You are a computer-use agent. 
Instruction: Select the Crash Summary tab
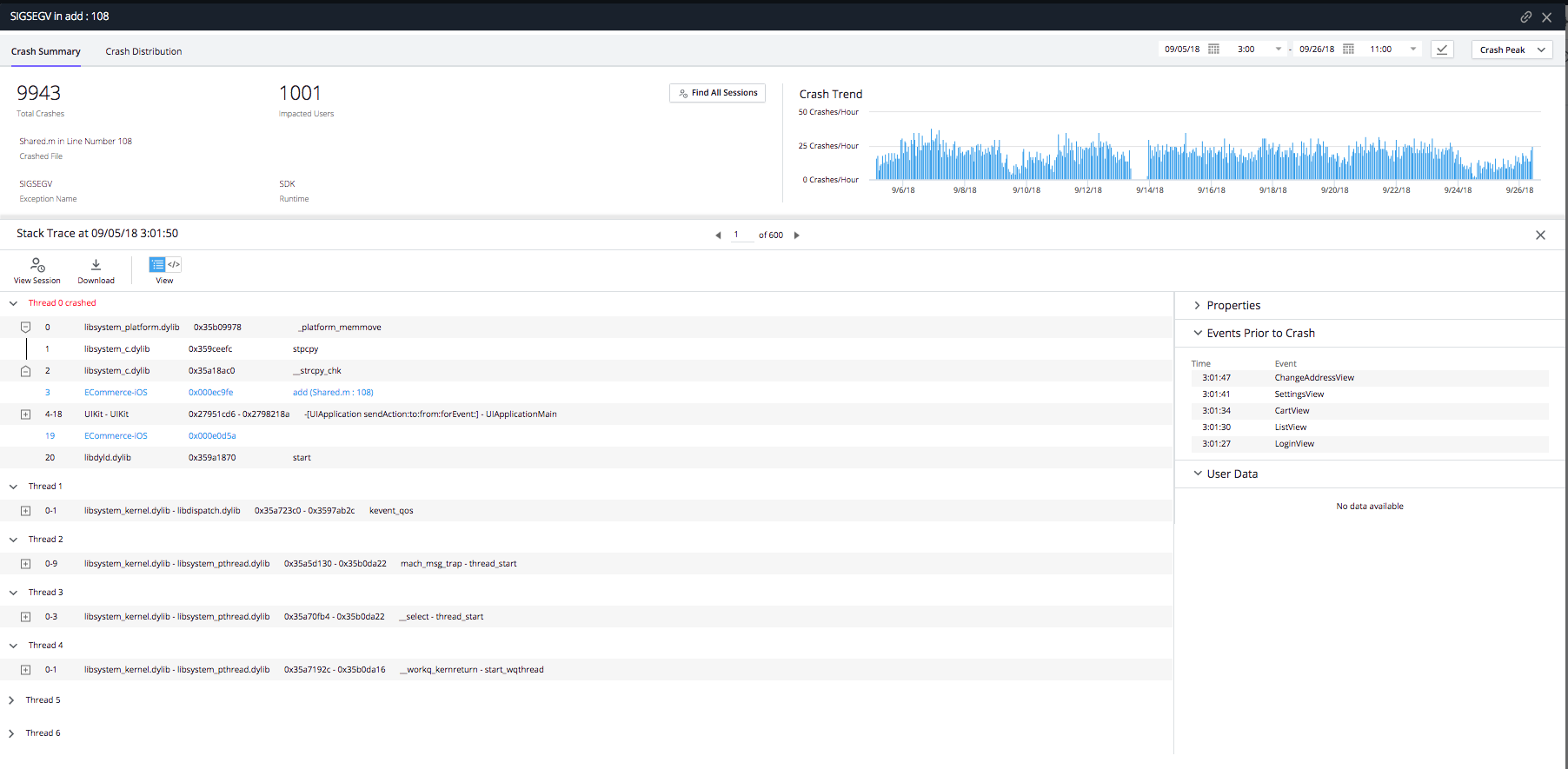click(46, 51)
